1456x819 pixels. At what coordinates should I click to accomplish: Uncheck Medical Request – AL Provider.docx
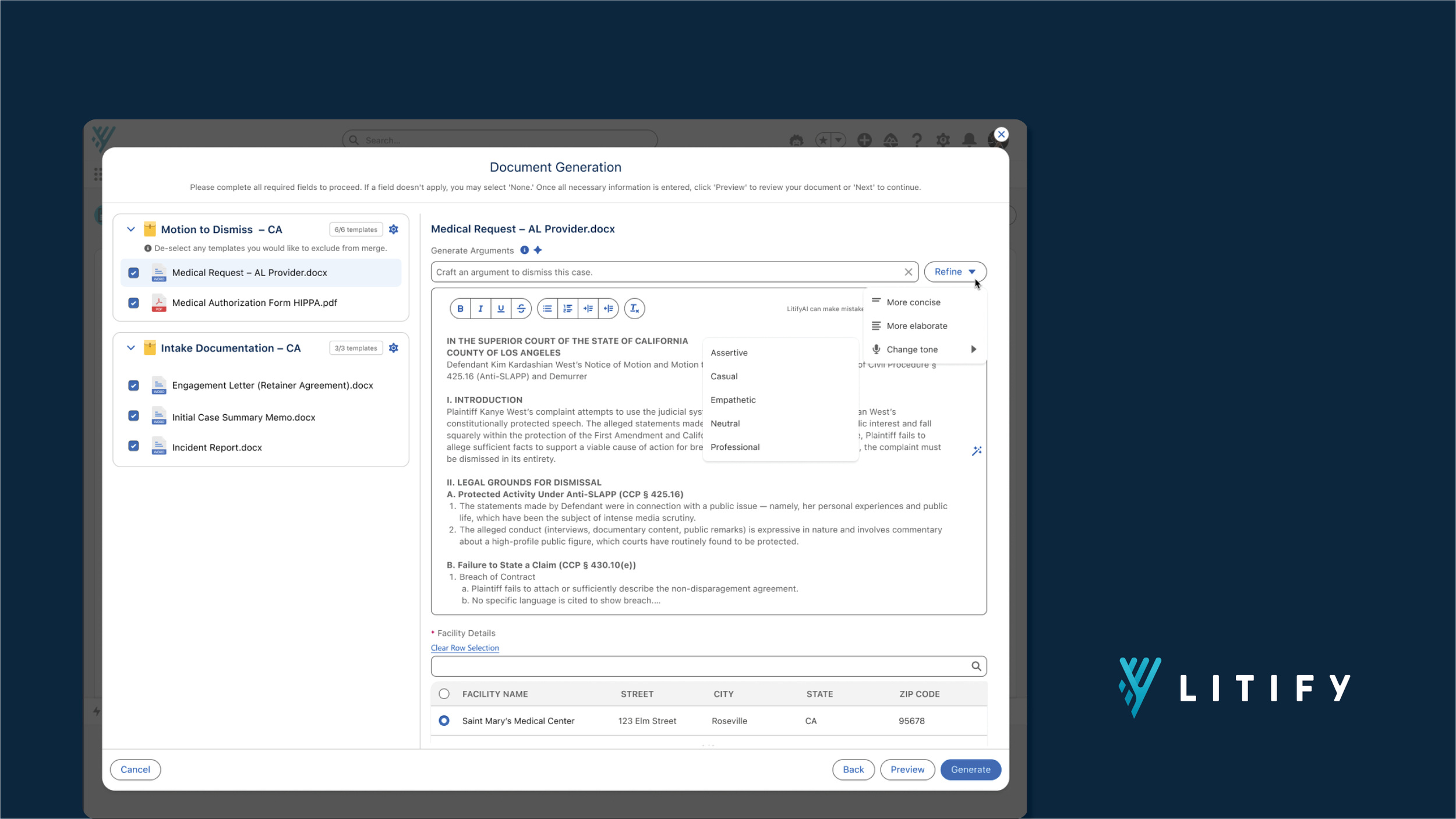tap(133, 273)
